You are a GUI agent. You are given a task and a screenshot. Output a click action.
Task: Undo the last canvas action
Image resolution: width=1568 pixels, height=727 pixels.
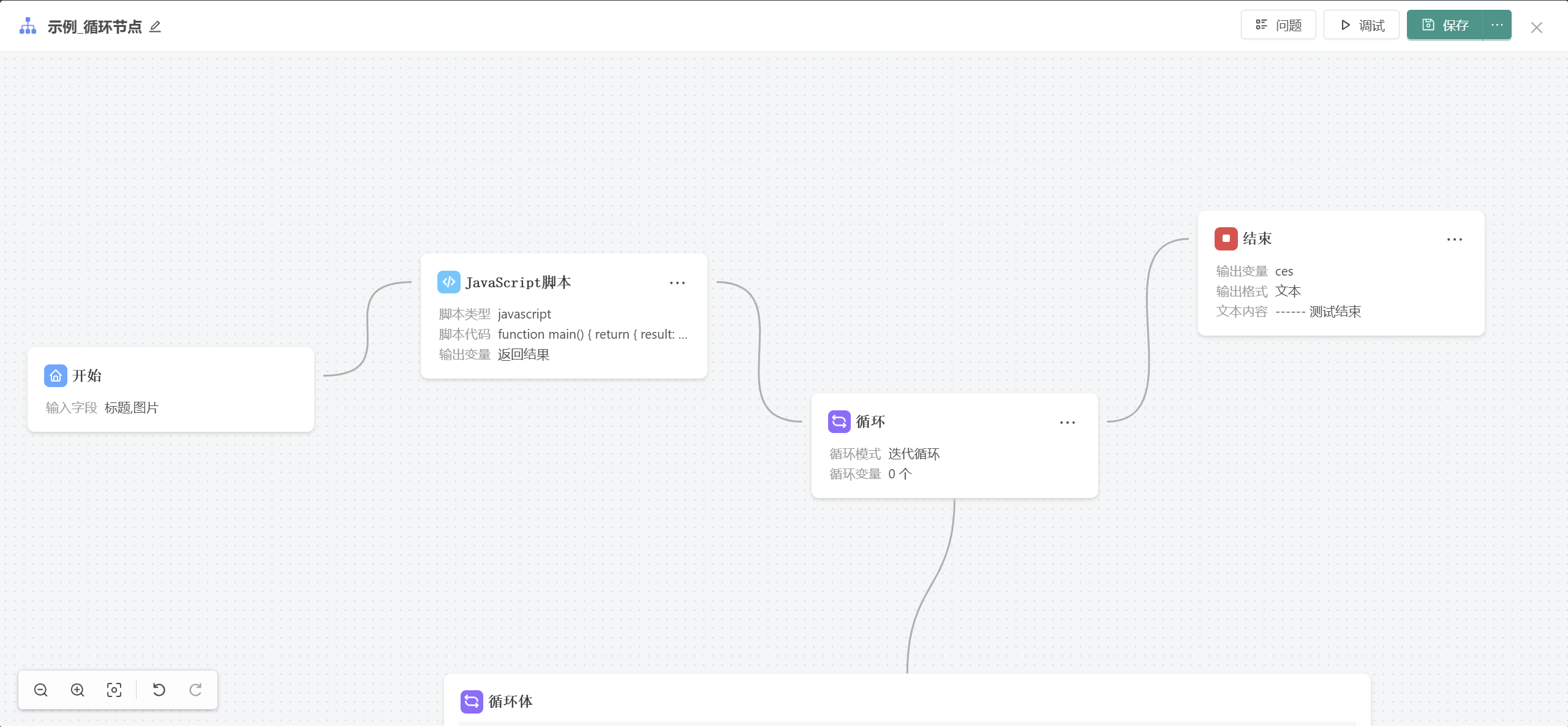(x=159, y=690)
